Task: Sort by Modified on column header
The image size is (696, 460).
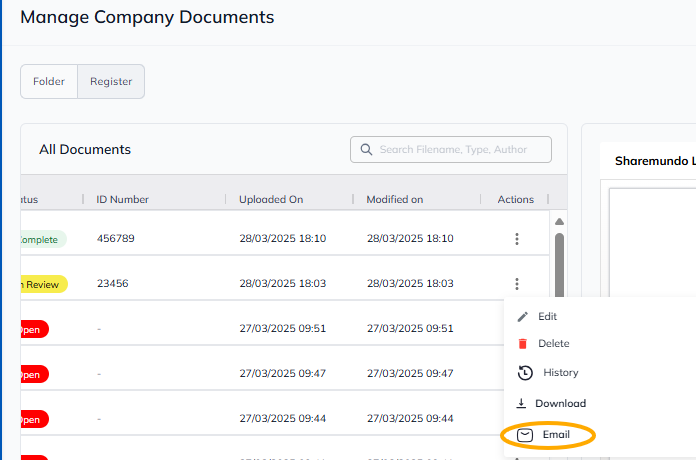Action: pos(394,200)
